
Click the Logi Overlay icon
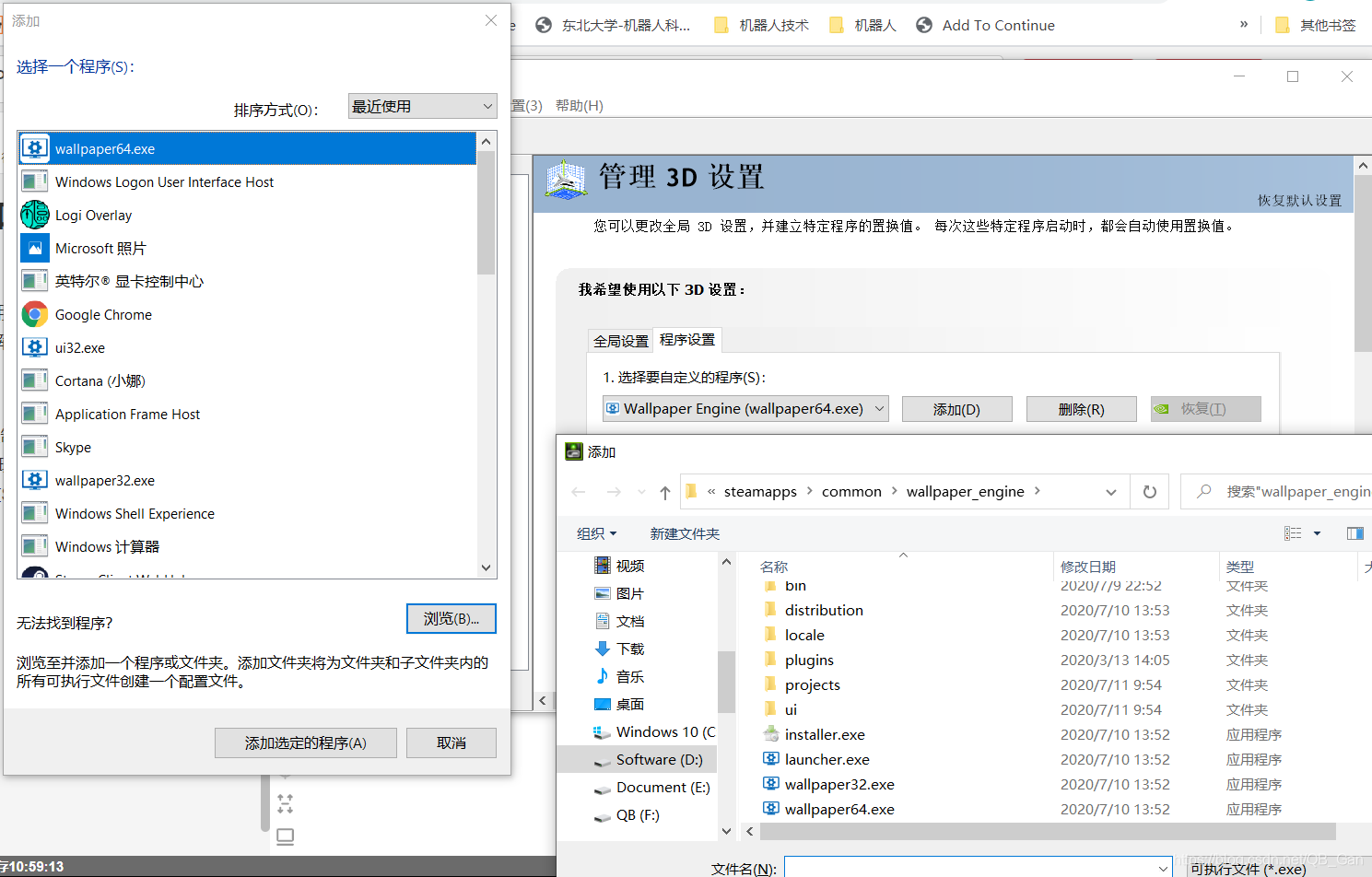click(35, 215)
